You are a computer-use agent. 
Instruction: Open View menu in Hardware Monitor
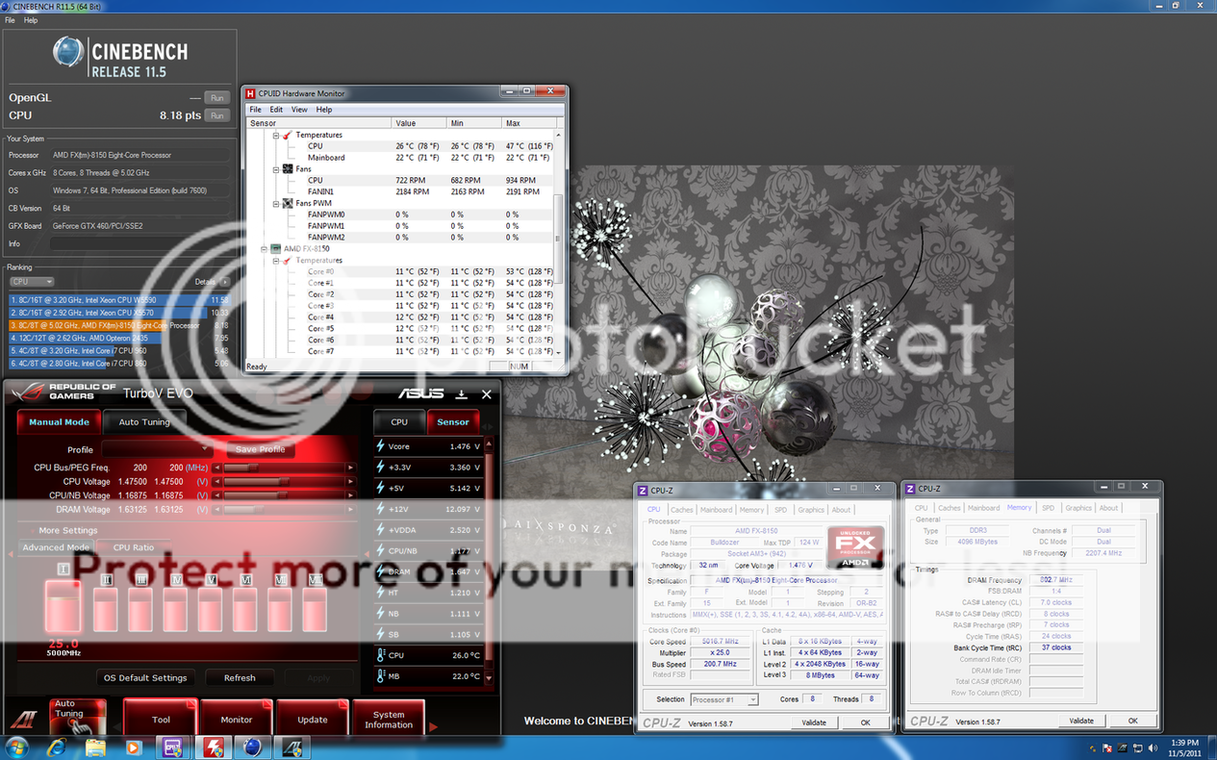[300, 109]
